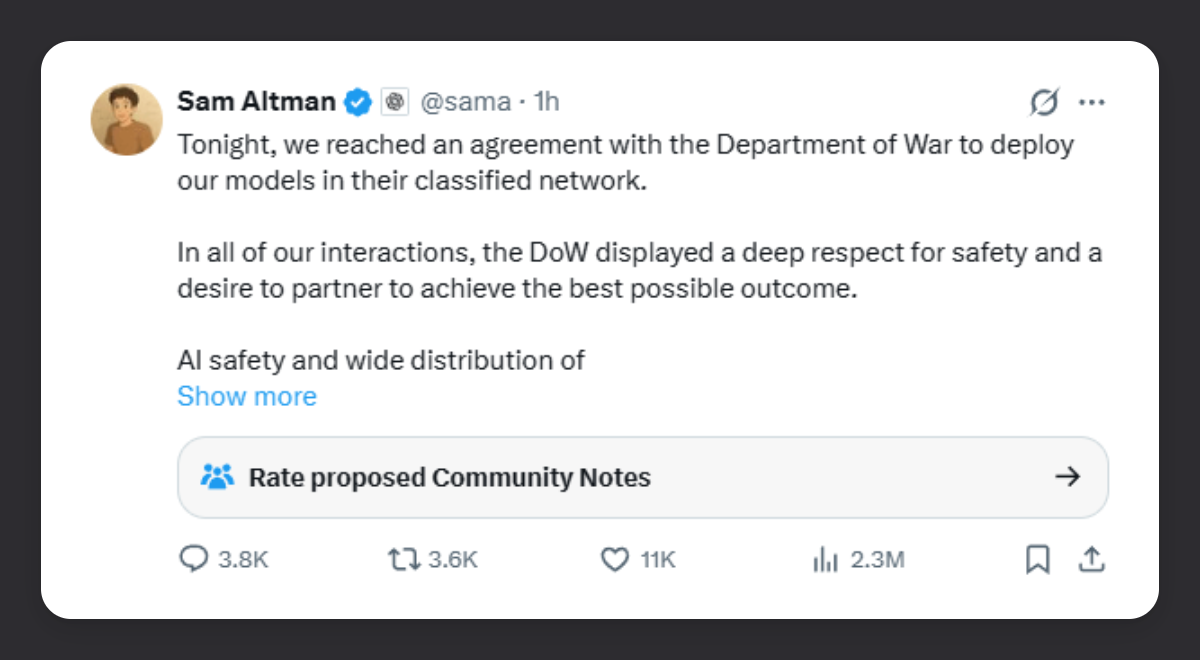1200x660 pixels.
Task: Click the Community Notes people icon
Action: click(216, 477)
